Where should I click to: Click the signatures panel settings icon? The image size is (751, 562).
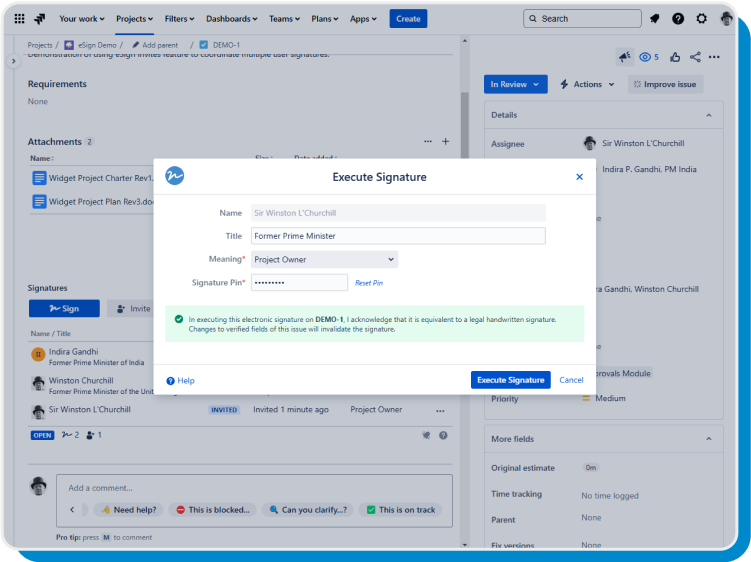click(426, 435)
